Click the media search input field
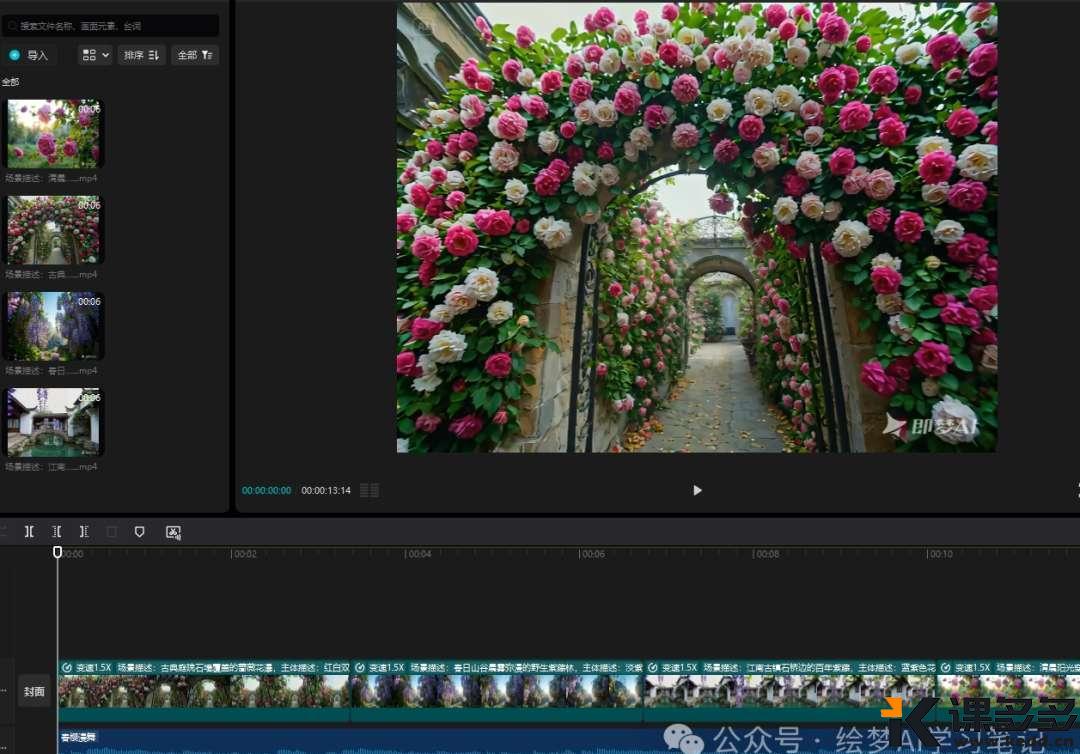 tap(110, 25)
